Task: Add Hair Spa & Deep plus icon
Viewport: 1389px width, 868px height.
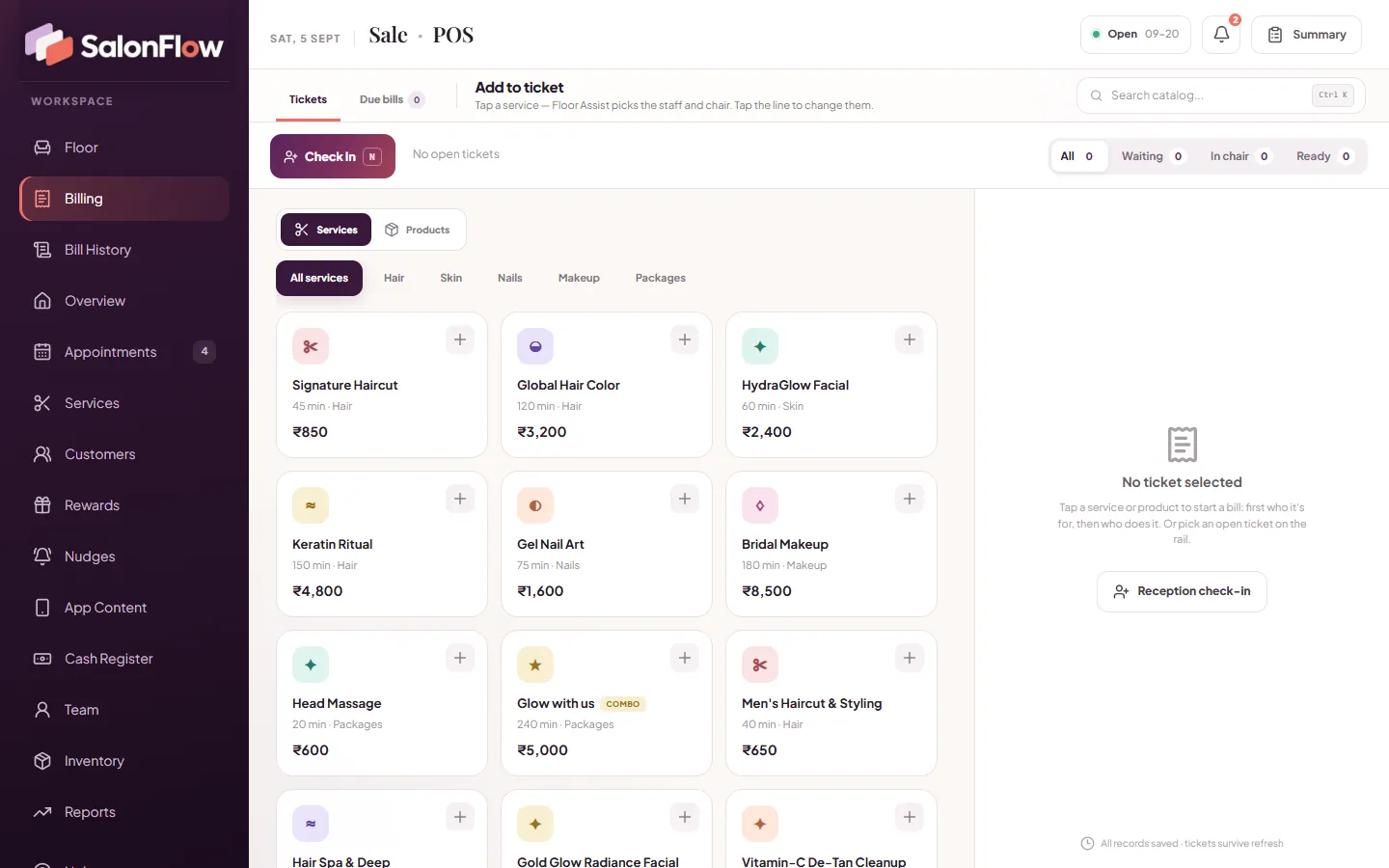Action: click(460, 817)
